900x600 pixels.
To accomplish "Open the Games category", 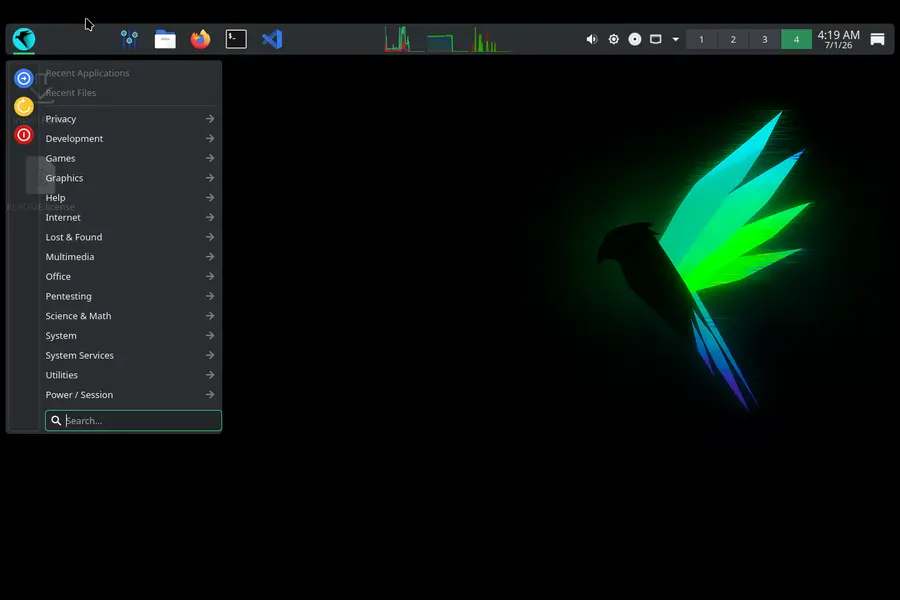I will pos(130,158).
